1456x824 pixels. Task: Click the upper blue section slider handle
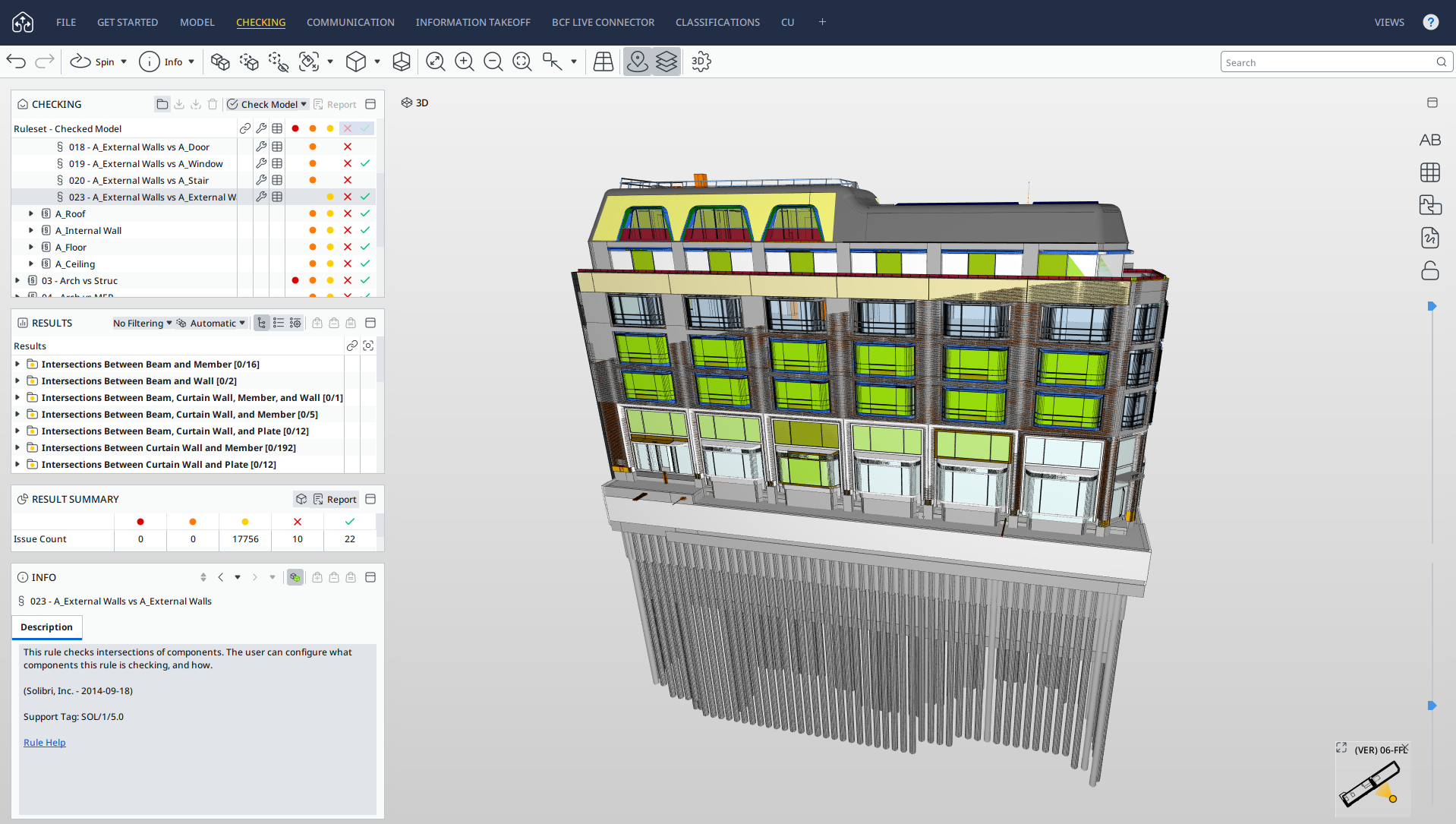(1431, 306)
